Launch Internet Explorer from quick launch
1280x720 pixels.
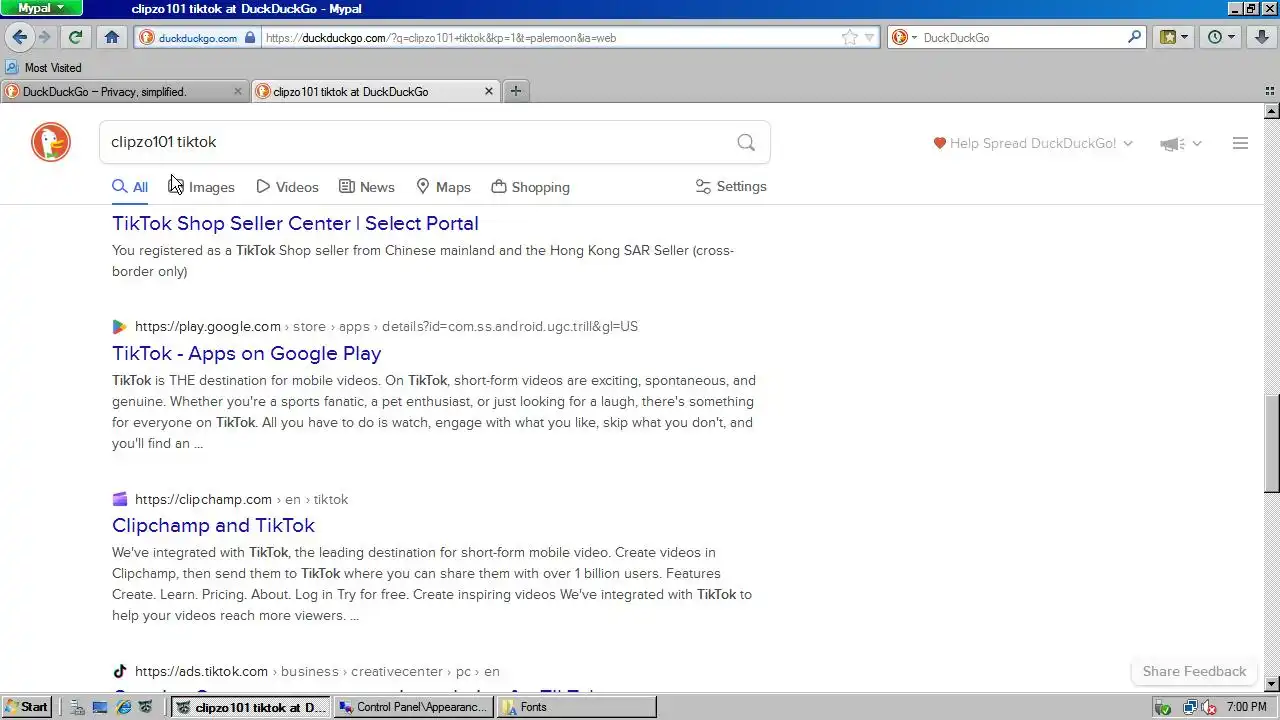123,707
